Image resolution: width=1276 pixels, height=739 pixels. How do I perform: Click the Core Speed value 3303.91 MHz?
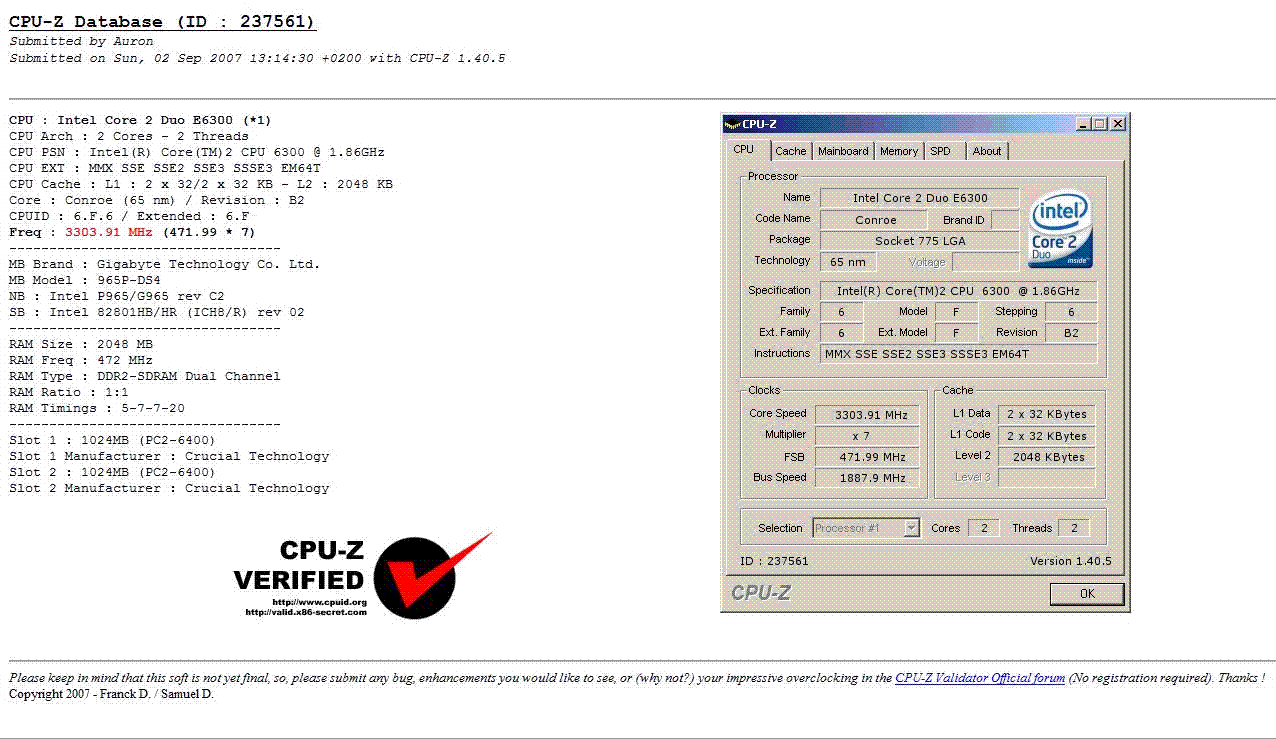coord(867,415)
